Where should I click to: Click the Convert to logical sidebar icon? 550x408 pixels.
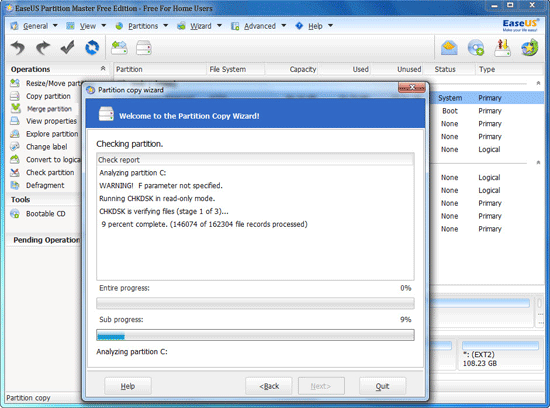tap(15, 160)
